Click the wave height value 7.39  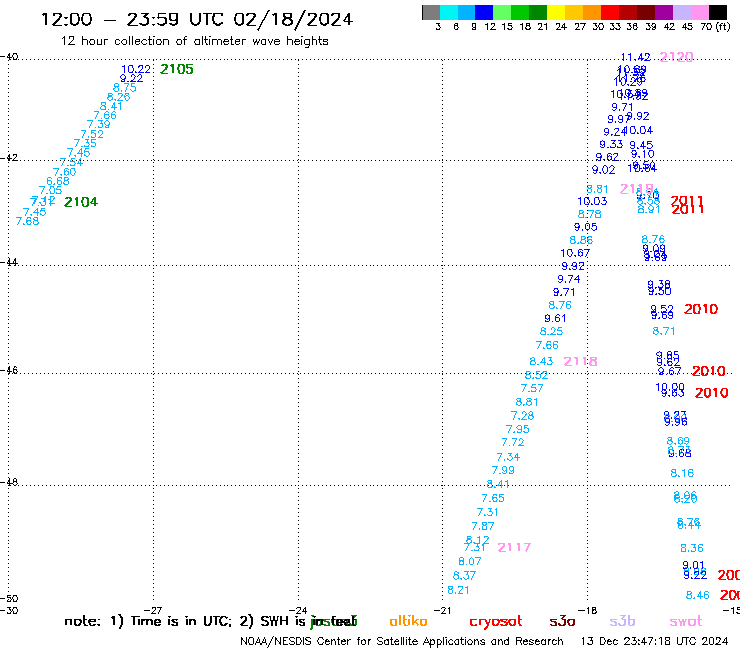98,124
